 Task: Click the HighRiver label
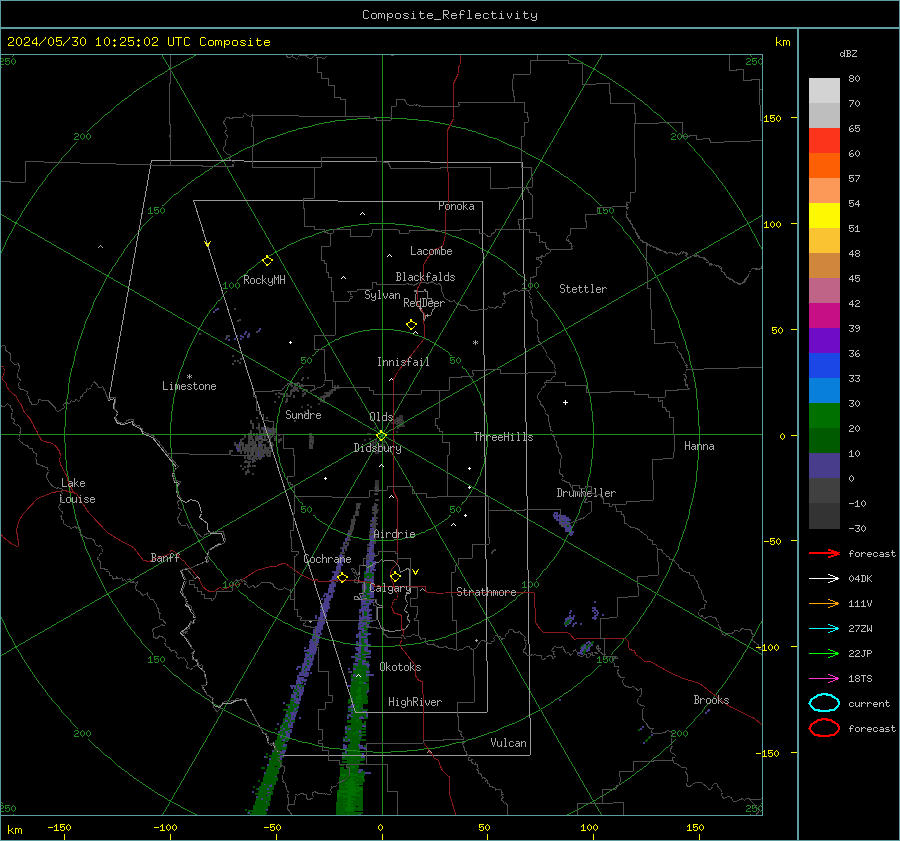(415, 702)
